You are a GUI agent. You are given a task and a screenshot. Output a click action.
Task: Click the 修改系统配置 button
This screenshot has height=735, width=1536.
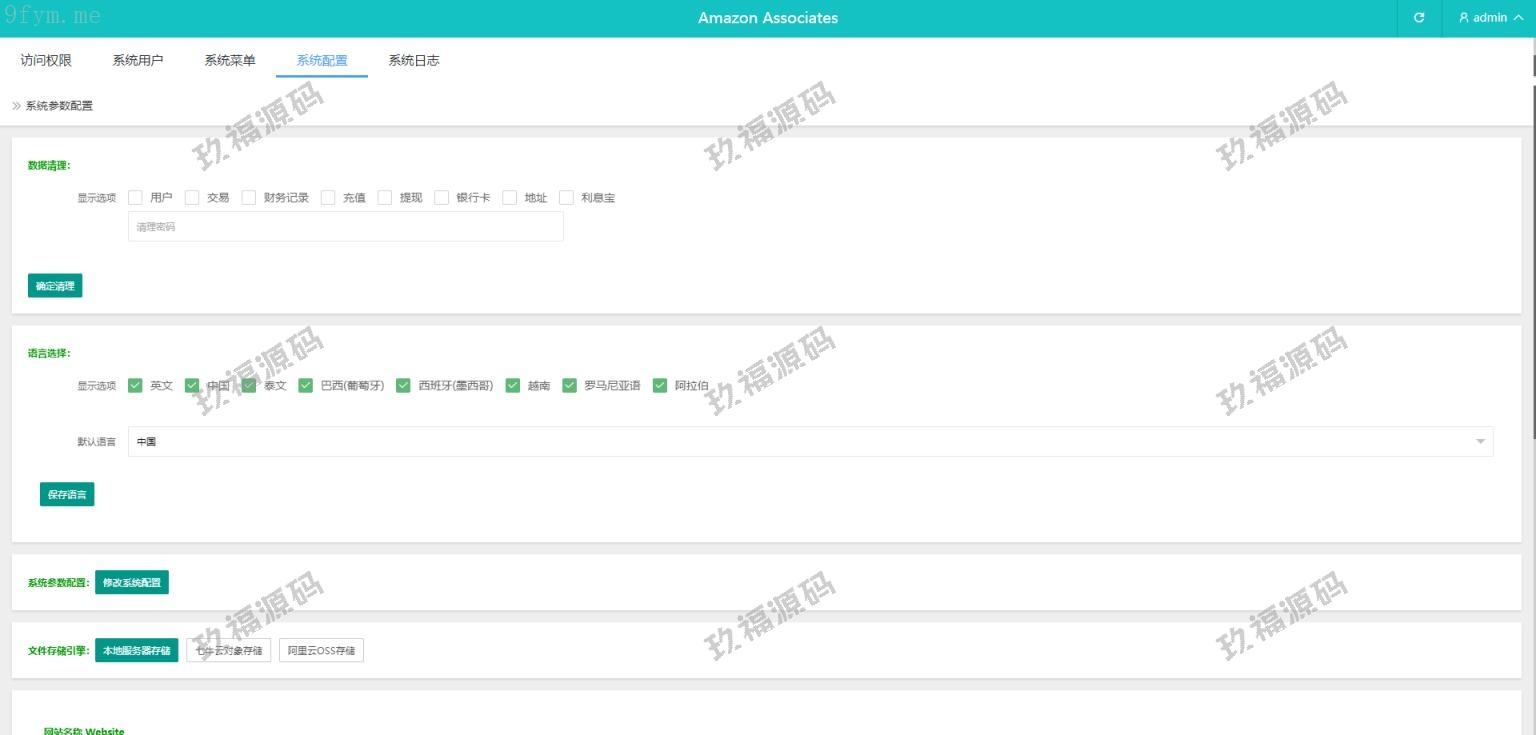click(132, 582)
